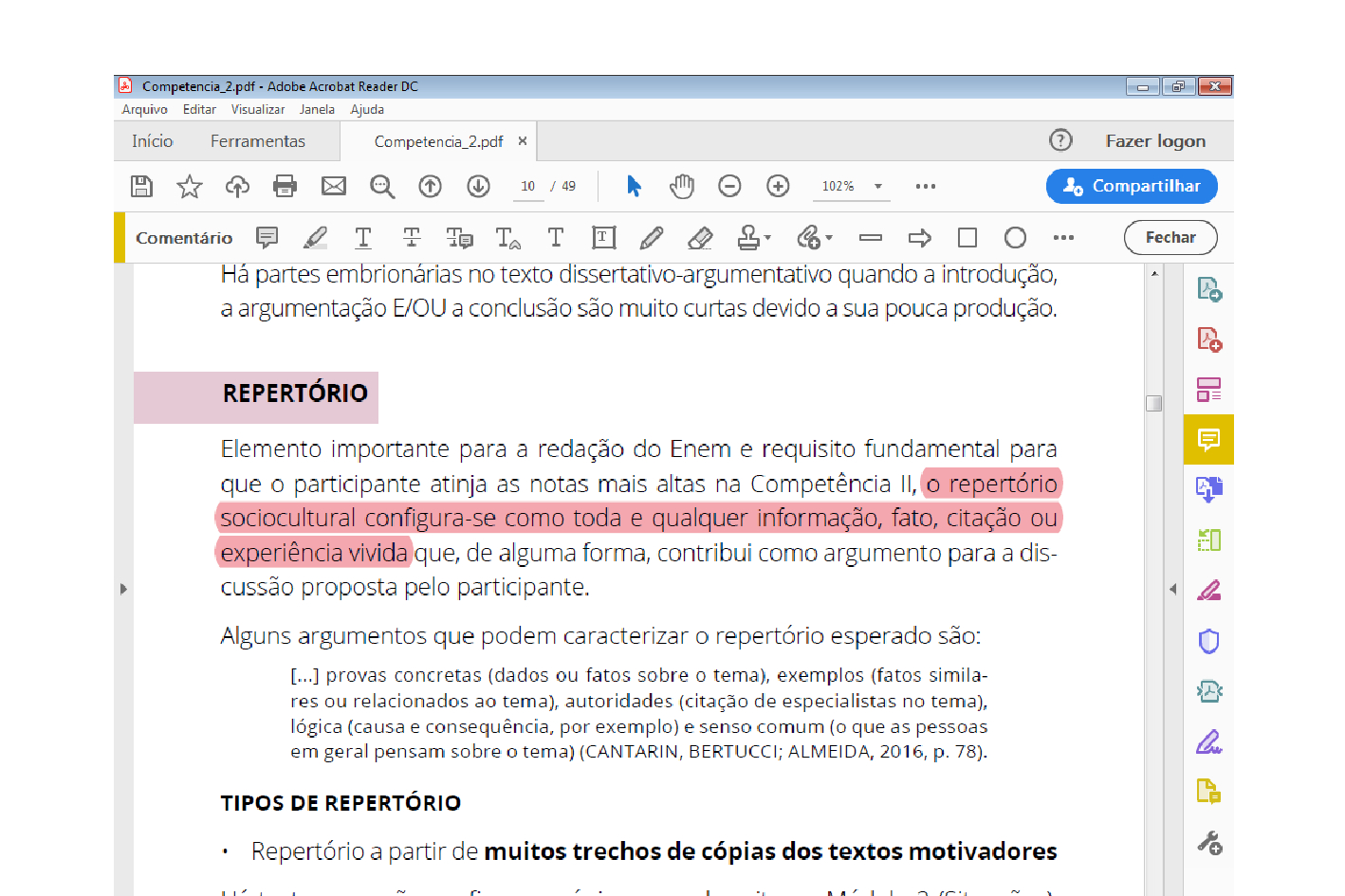Open More Tools wrench icon in sidebar
The image size is (1345, 896).
coord(1208,842)
